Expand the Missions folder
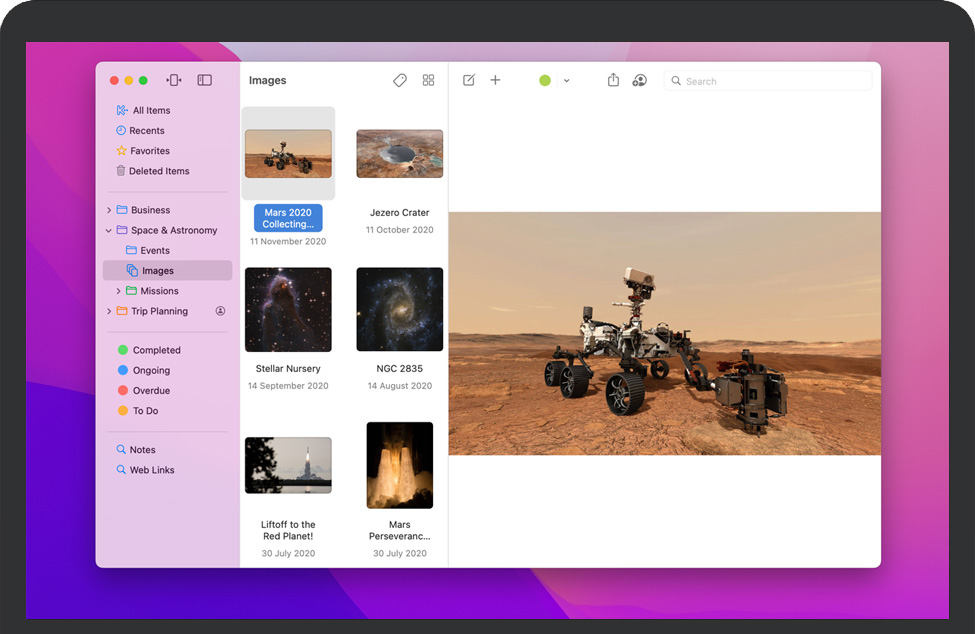The height and width of the screenshot is (634, 975). tap(119, 291)
